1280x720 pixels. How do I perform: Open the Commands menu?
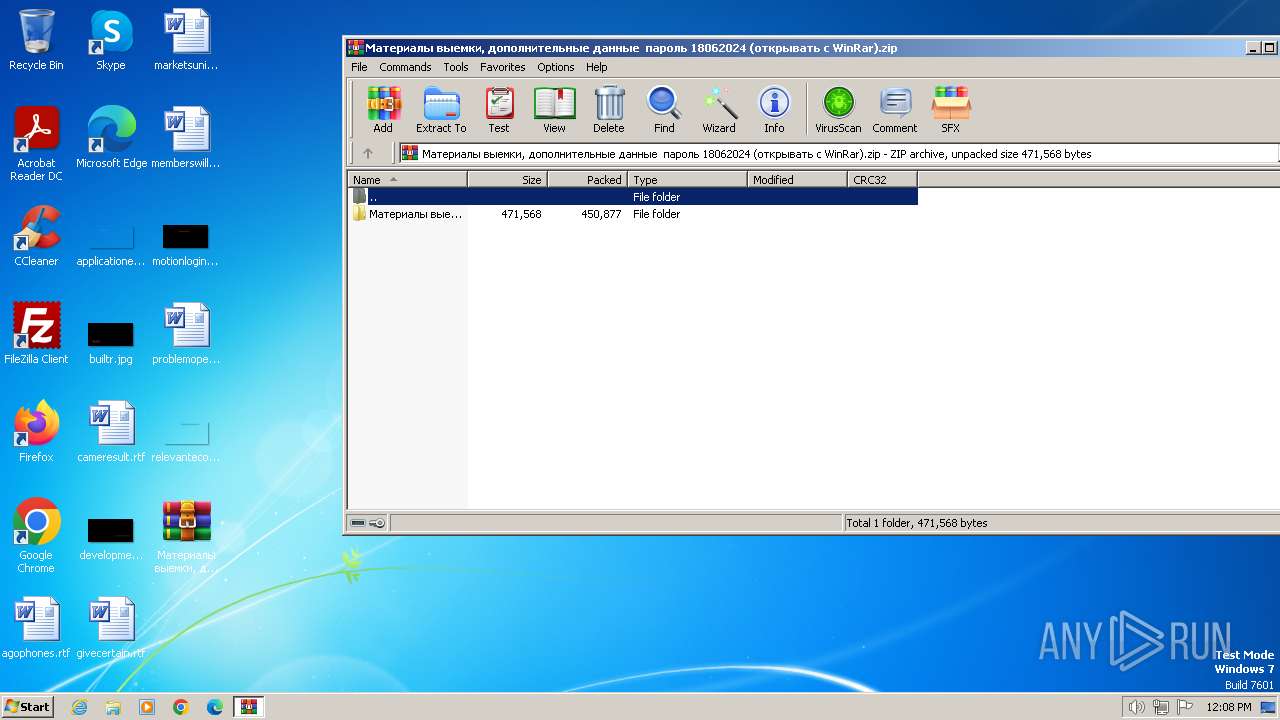coord(405,67)
